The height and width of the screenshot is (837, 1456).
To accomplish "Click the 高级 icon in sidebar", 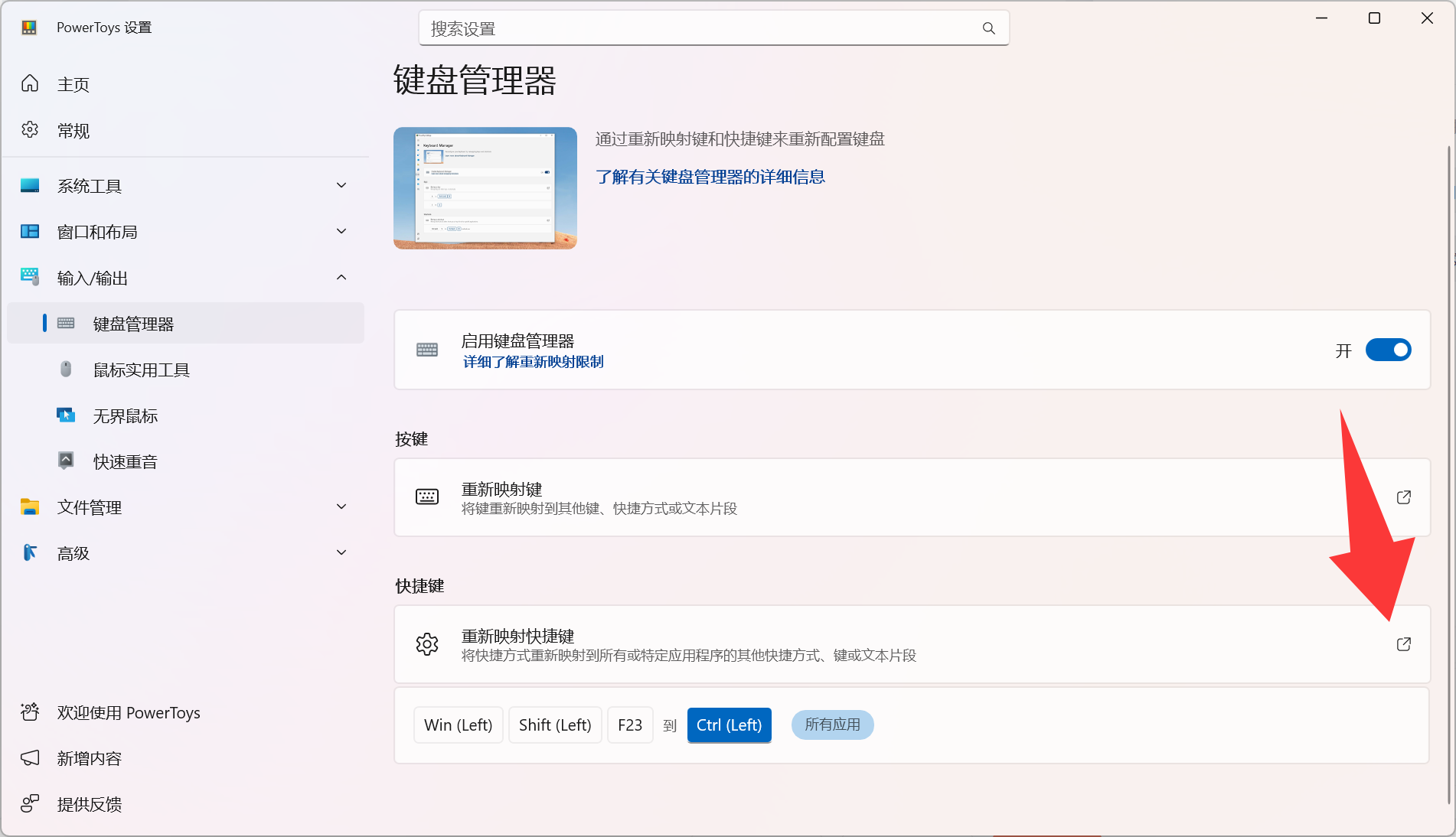I will click(30, 552).
